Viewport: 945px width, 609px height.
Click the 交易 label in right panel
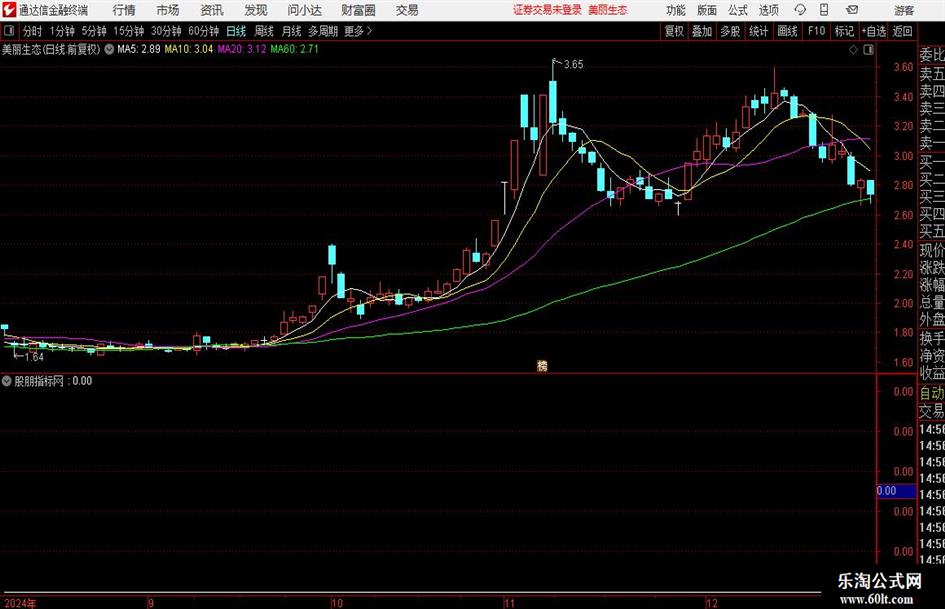point(932,411)
